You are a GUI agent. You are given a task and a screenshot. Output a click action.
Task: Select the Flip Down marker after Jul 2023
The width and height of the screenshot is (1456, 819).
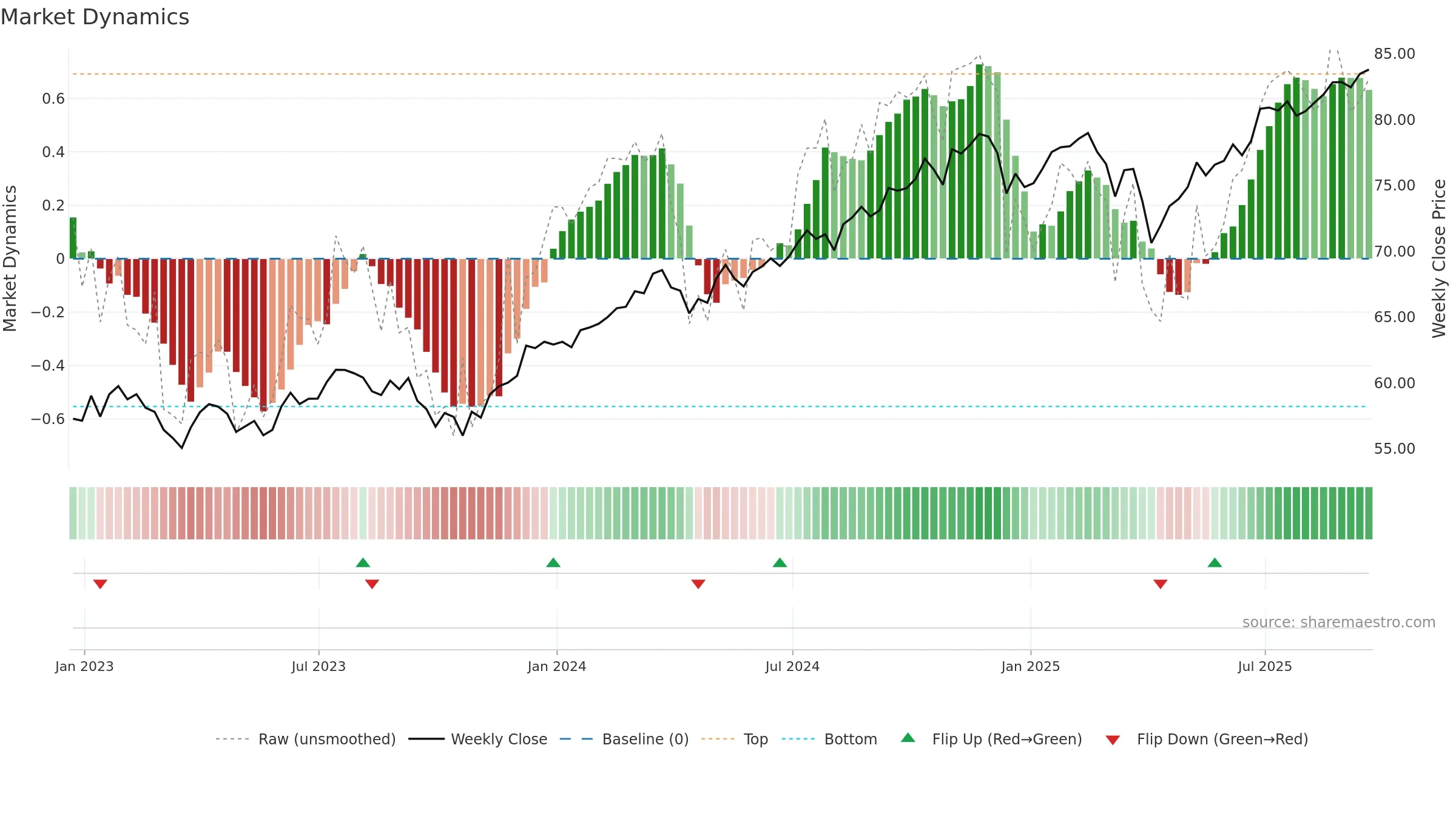click(x=372, y=584)
